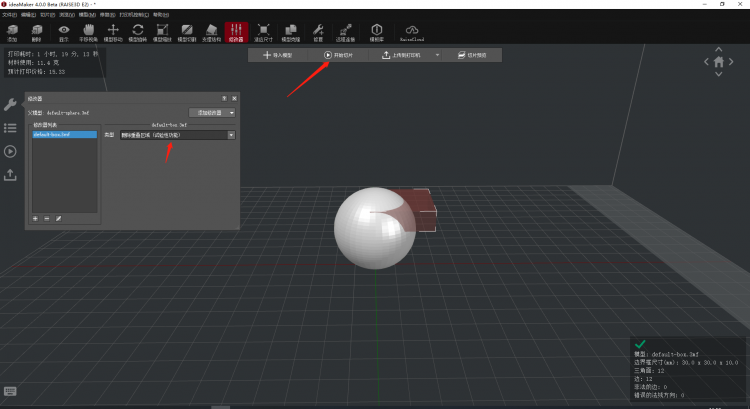Click the plus icon below modifier list

click(x=35, y=219)
